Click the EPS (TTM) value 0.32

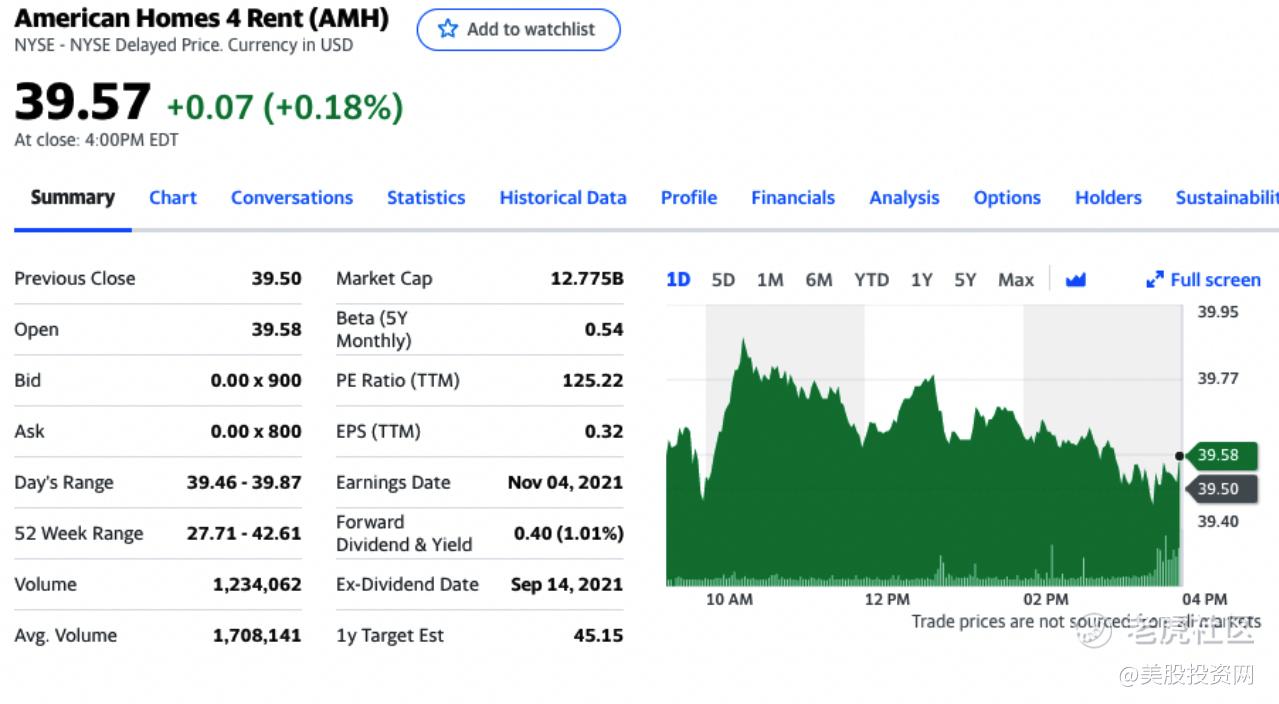point(604,432)
